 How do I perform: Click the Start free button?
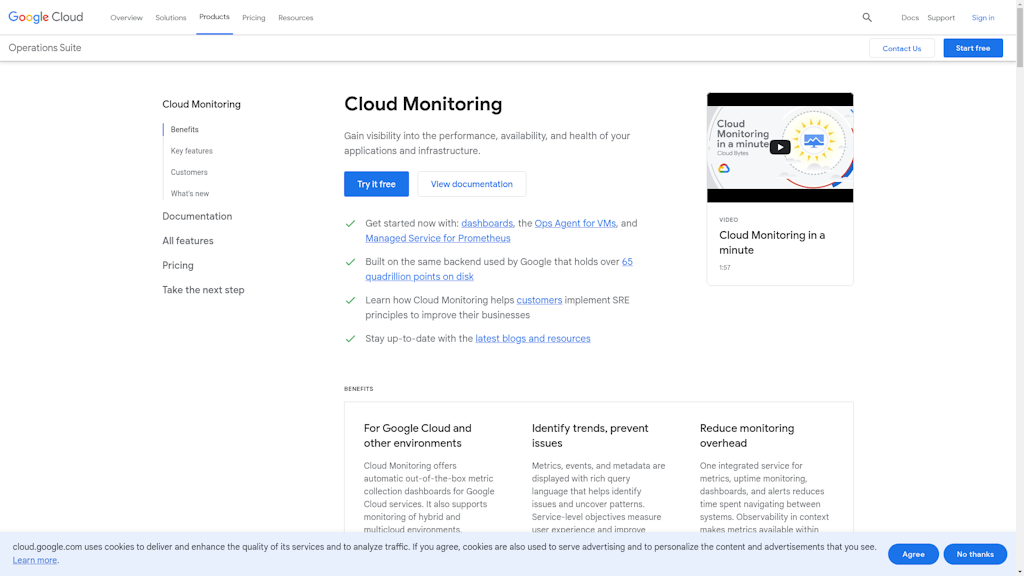972,47
